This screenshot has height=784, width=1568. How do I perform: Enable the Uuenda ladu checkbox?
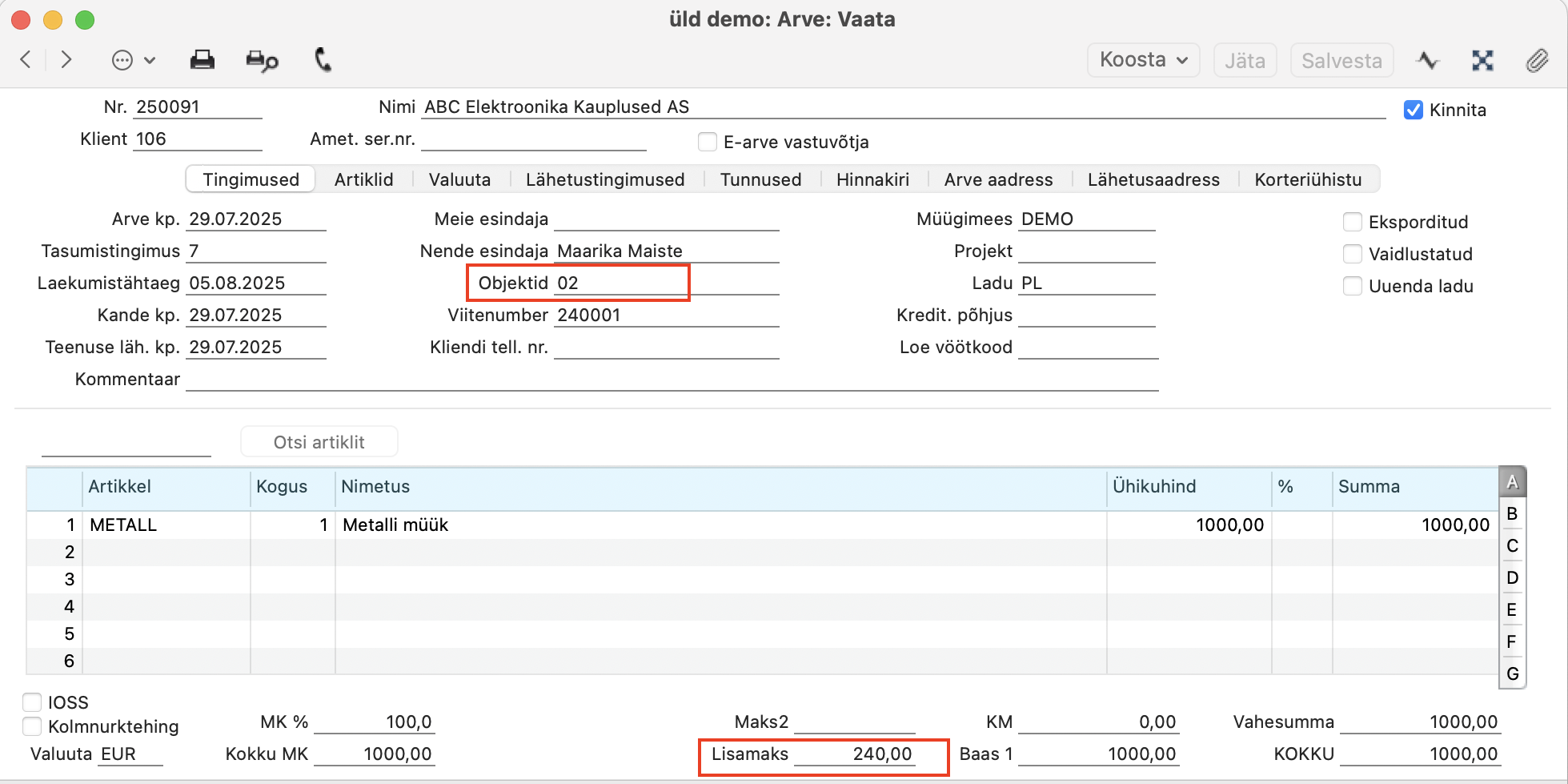coord(1353,286)
